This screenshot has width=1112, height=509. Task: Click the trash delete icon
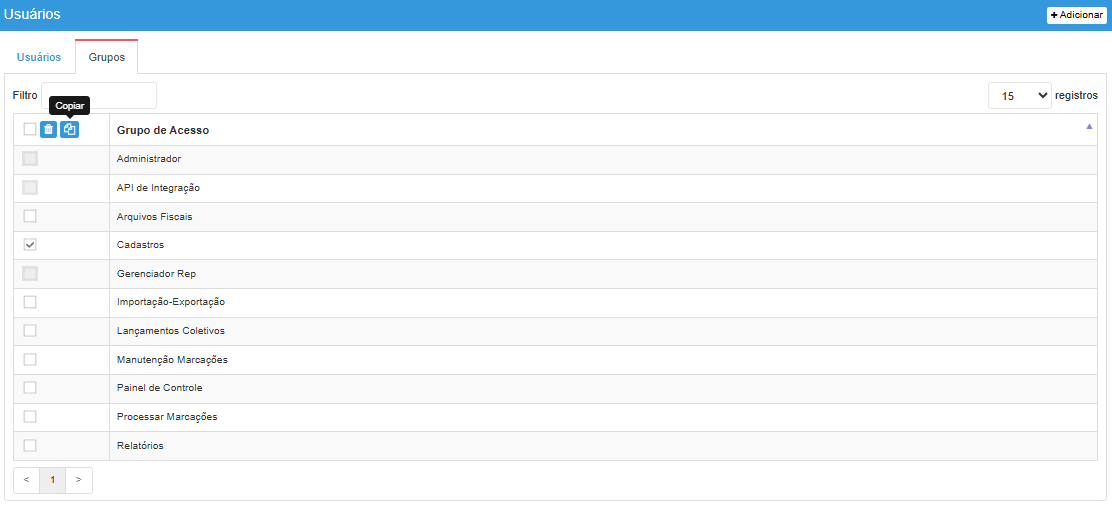[48, 130]
